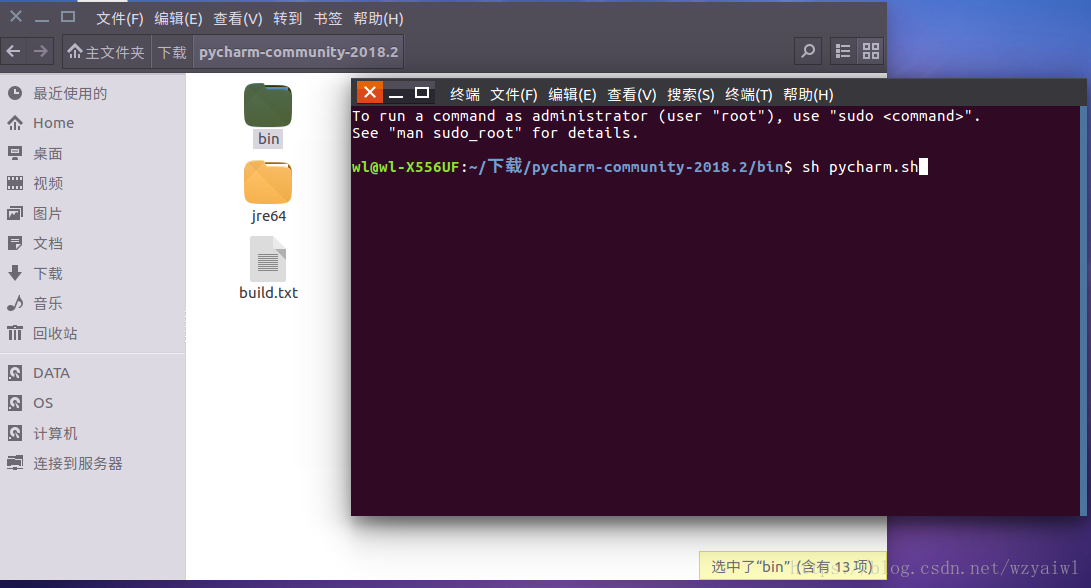Select the build.txt file icon
Image resolution: width=1091 pixels, height=588 pixels.
pos(268,259)
